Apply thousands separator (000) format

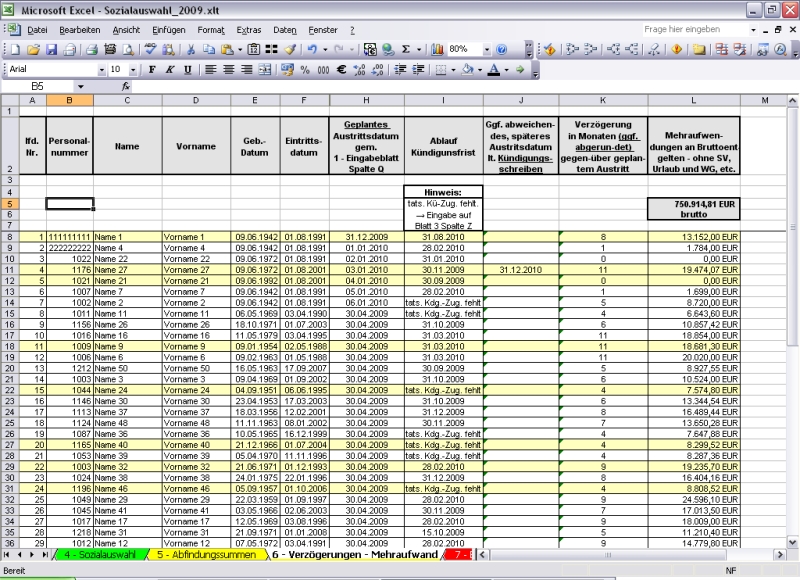pyautogui.click(x=323, y=70)
